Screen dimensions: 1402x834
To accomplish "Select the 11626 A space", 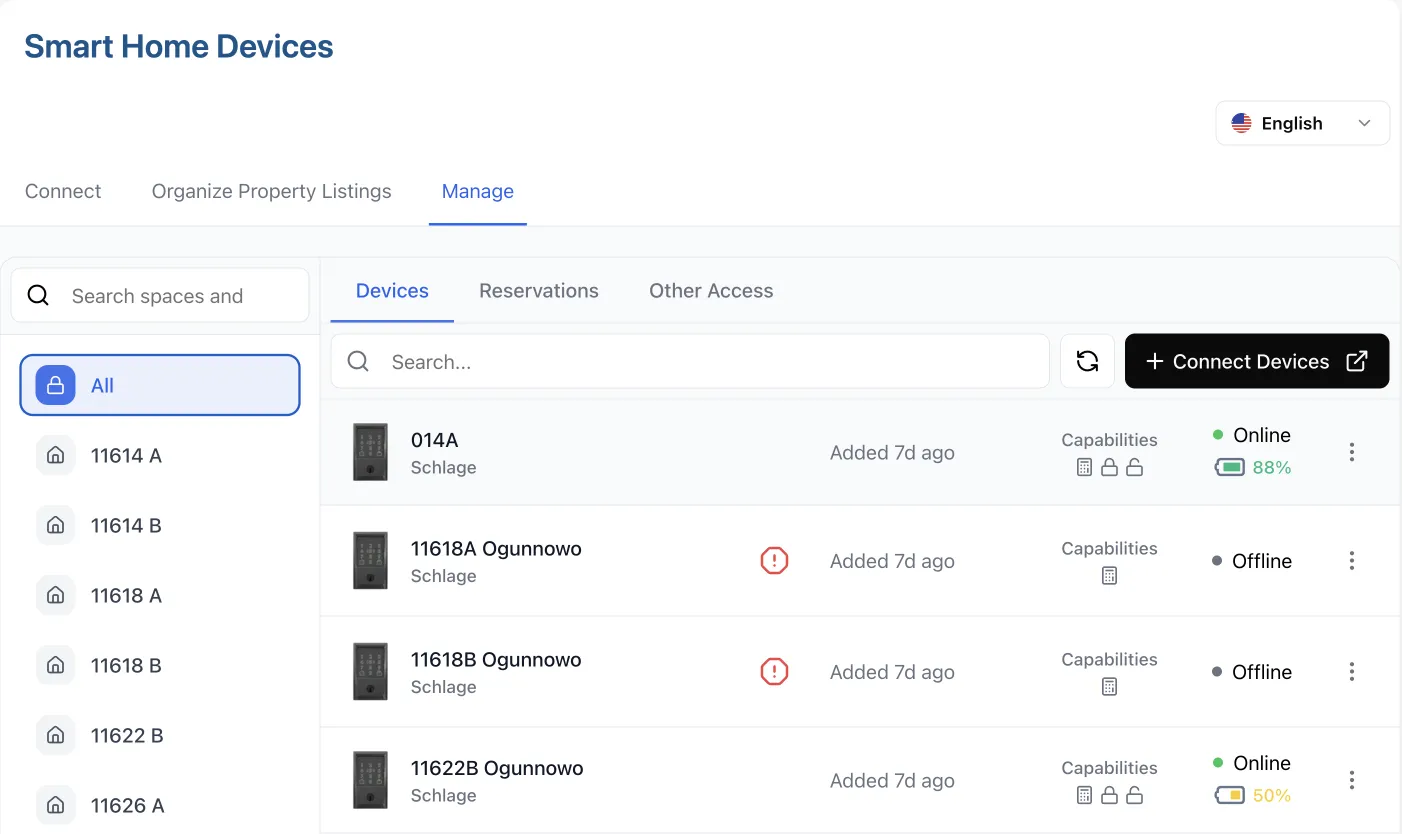I will 160,806.
